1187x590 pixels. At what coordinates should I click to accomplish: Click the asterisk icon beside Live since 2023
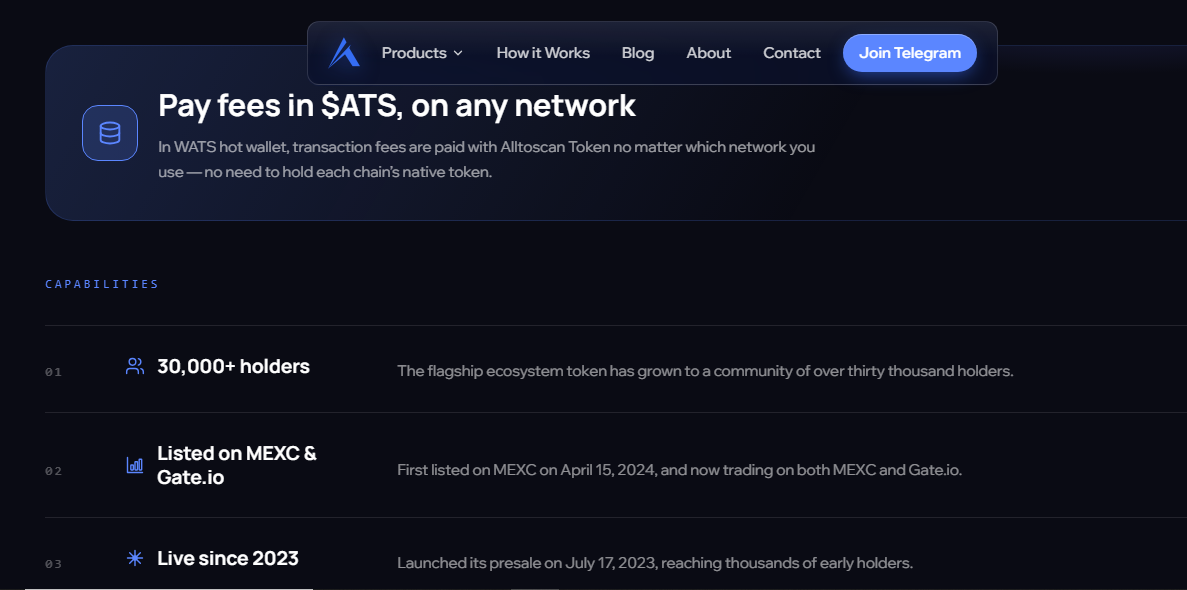135,559
